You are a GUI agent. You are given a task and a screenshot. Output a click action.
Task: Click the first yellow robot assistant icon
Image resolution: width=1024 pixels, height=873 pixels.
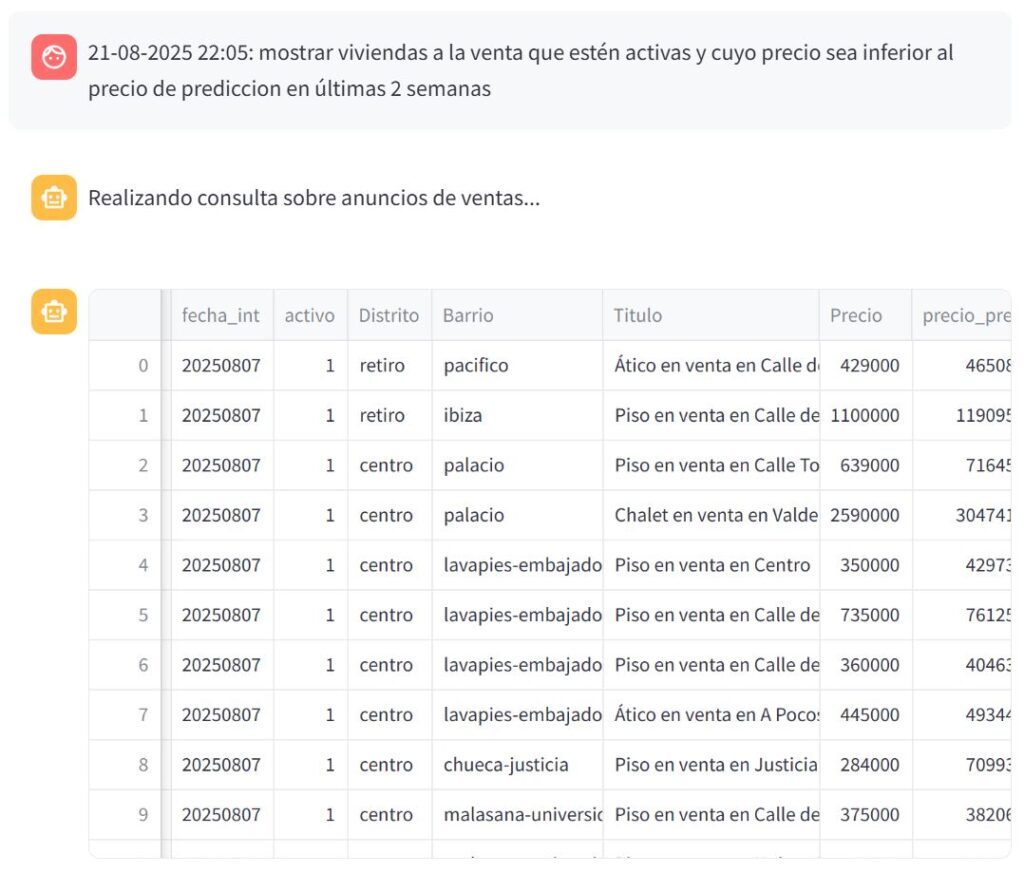click(53, 198)
